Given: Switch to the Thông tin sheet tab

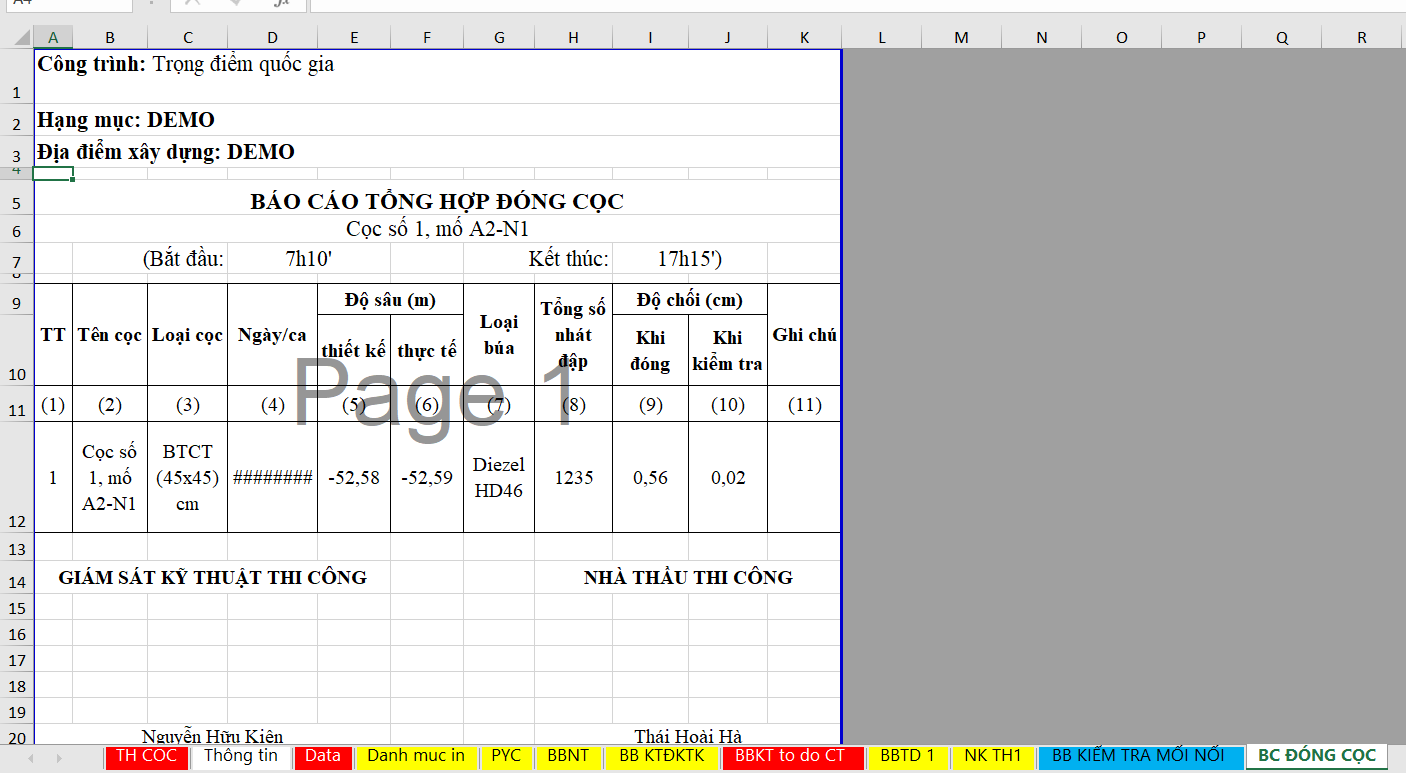Looking at the screenshot, I should (x=241, y=756).
